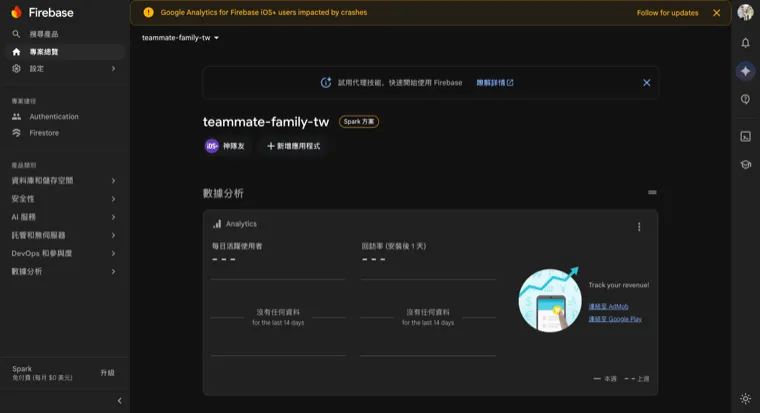
Task: Open the 連結至 AdMob link
Action: pos(608,306)
